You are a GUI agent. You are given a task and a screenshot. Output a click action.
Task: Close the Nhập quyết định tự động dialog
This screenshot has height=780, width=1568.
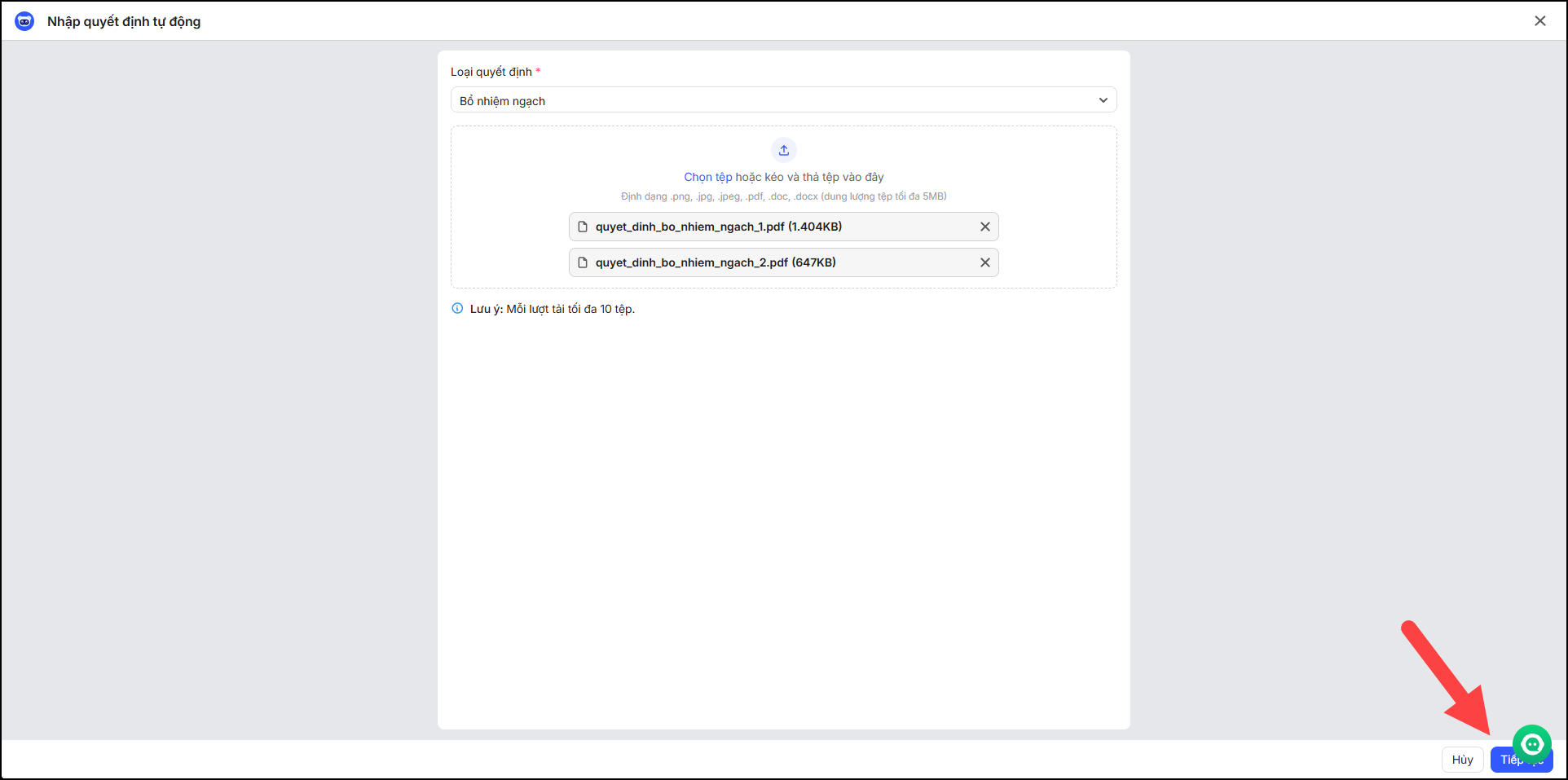1539,21
